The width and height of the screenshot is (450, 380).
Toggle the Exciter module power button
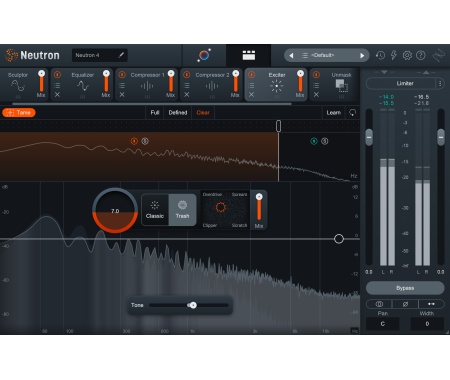pyautogui.click(x=252, y=75)
